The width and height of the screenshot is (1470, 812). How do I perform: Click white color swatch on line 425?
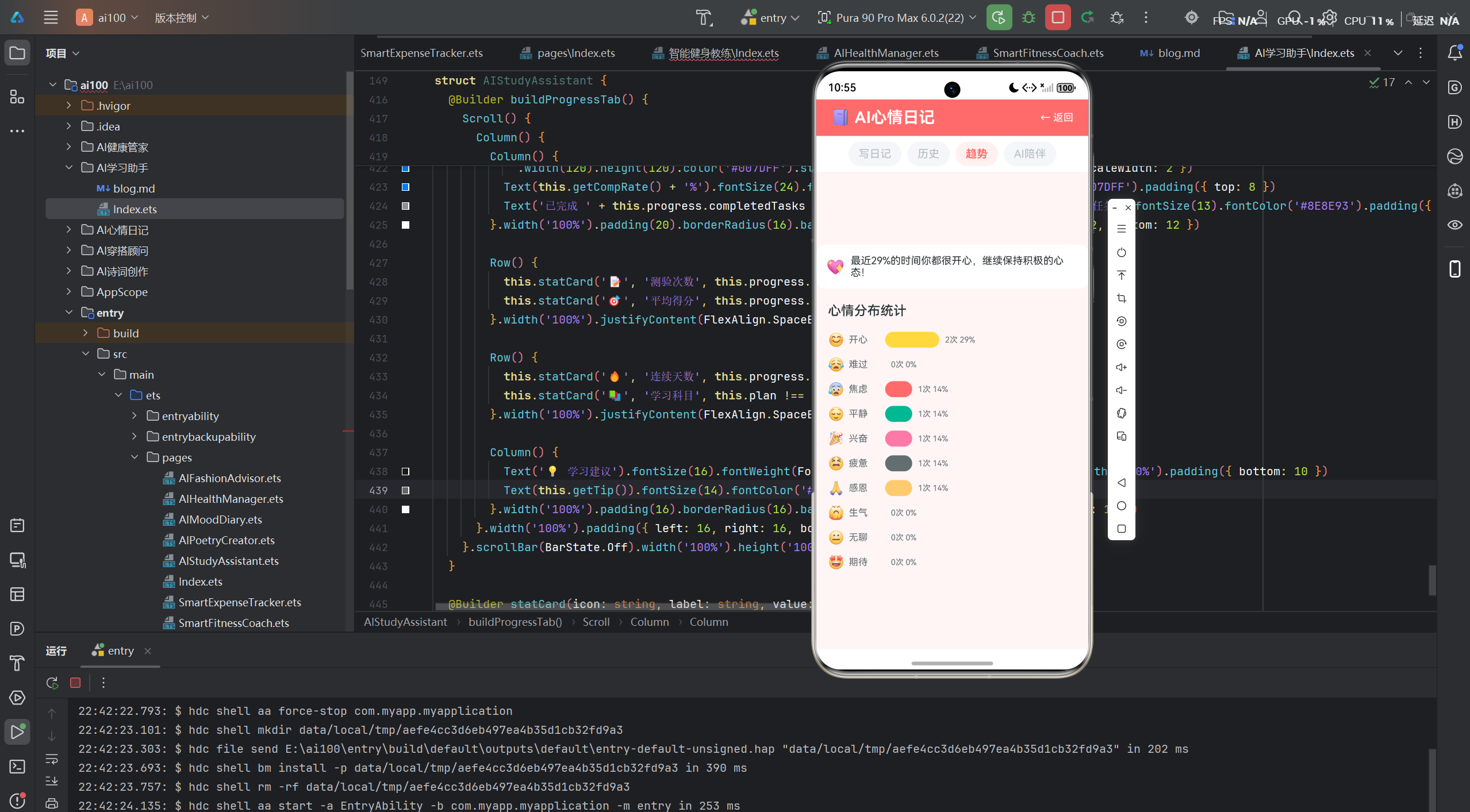click(405, 225)
